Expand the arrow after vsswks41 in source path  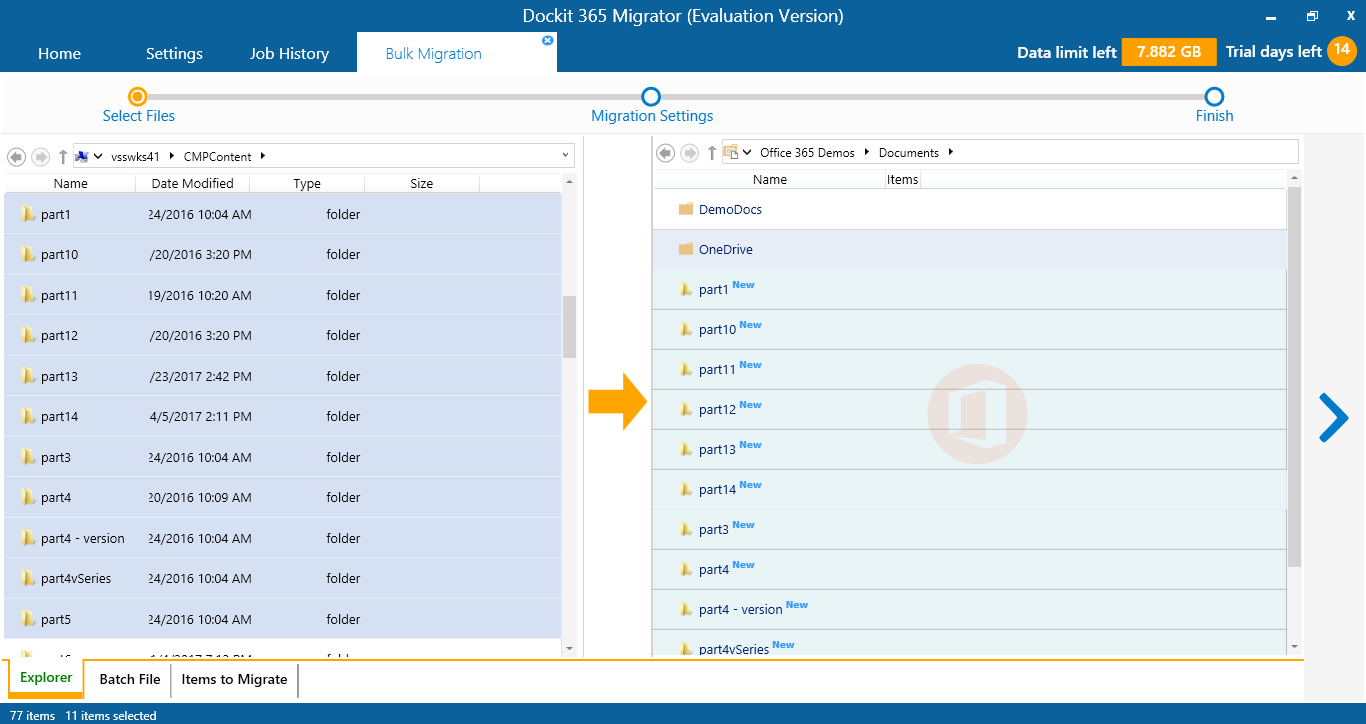point(172,156)
